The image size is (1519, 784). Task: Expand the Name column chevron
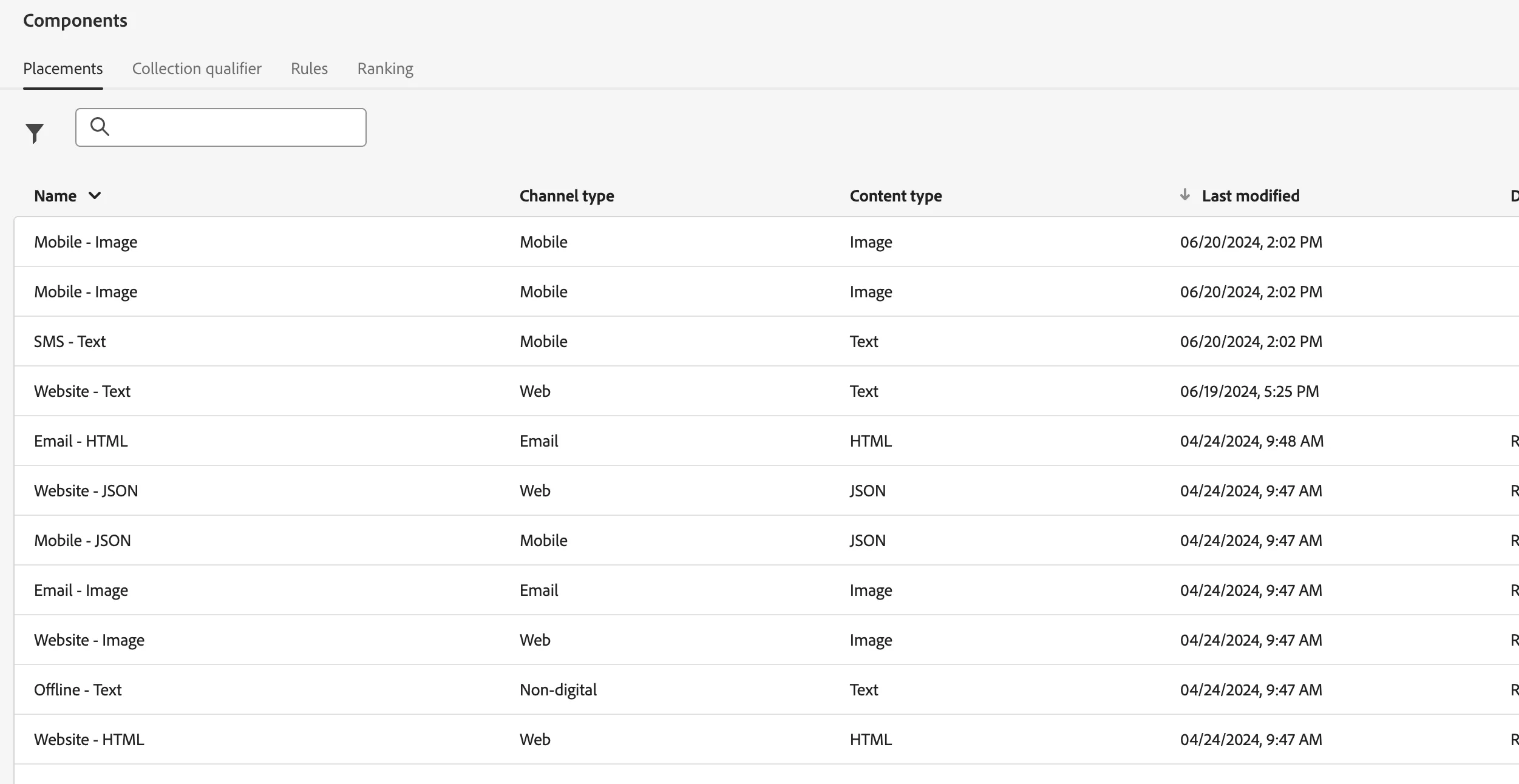click(x=95, y=195)
